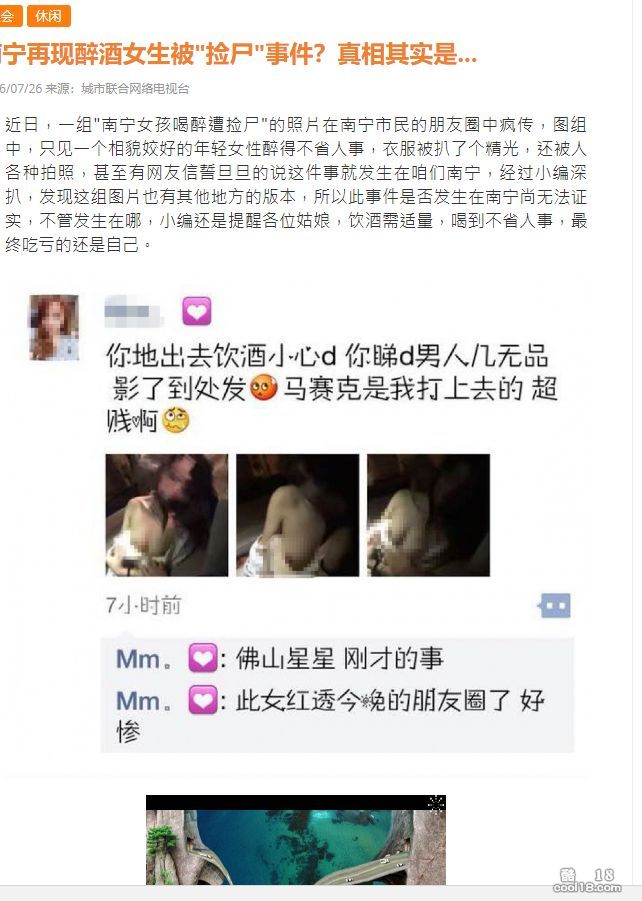This screenshot has height=901, width=642.
Task: Click the red blushing emoji in the post
Action: (264, 388)
